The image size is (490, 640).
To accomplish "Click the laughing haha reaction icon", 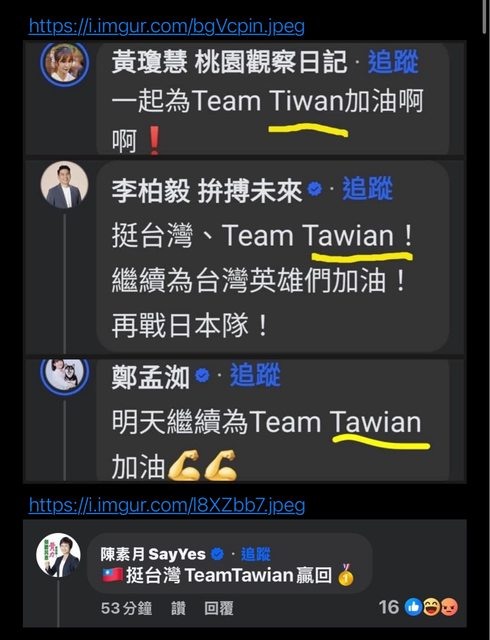I will point(431,607).
